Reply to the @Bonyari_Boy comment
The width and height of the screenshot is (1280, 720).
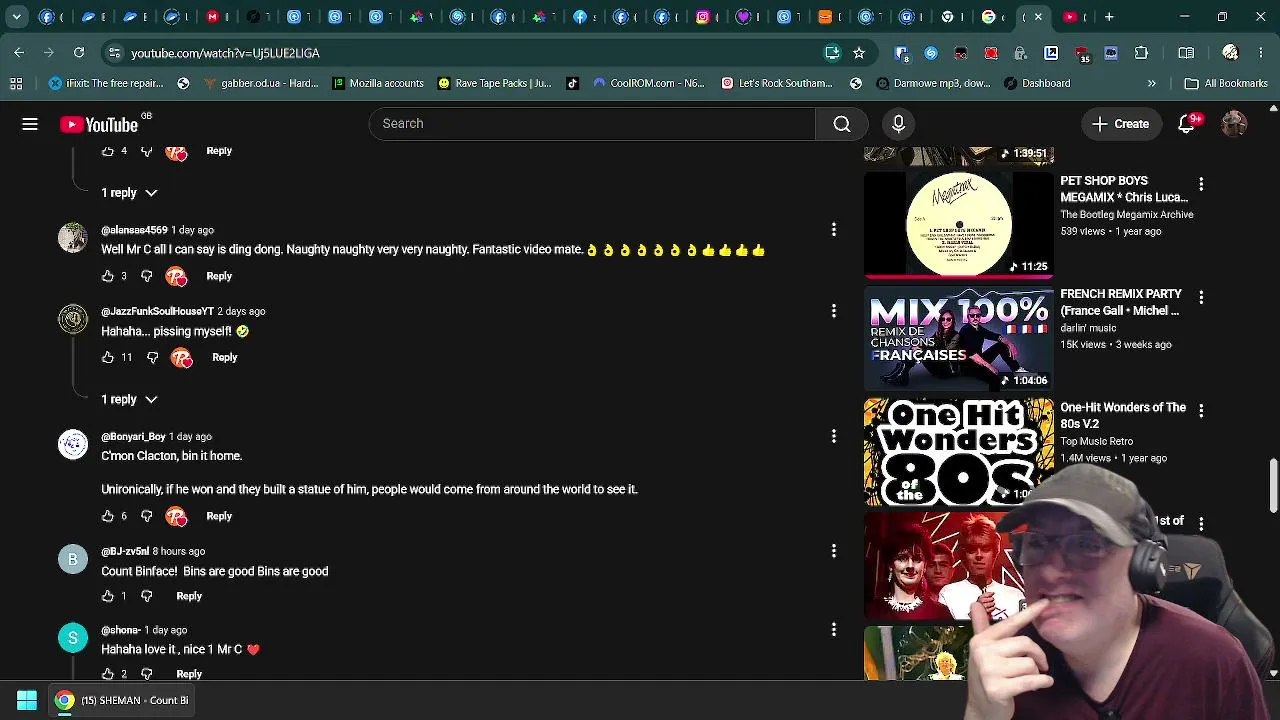click(219, 516)
